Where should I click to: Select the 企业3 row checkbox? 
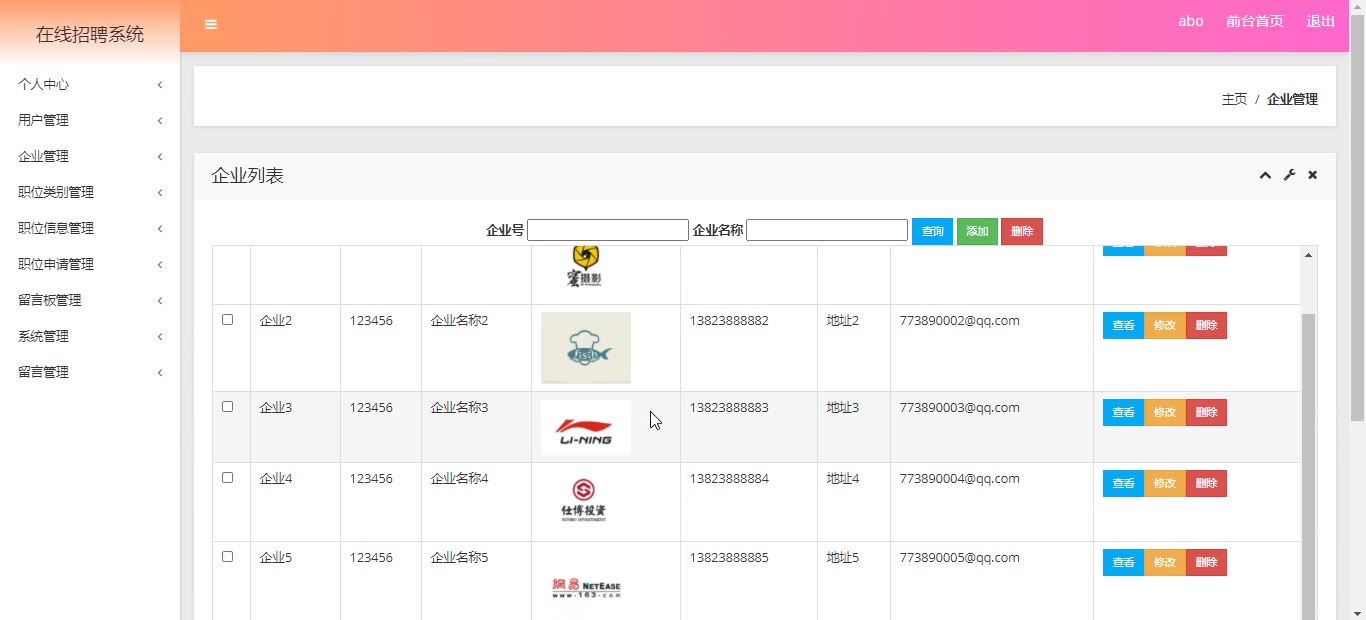227,407
